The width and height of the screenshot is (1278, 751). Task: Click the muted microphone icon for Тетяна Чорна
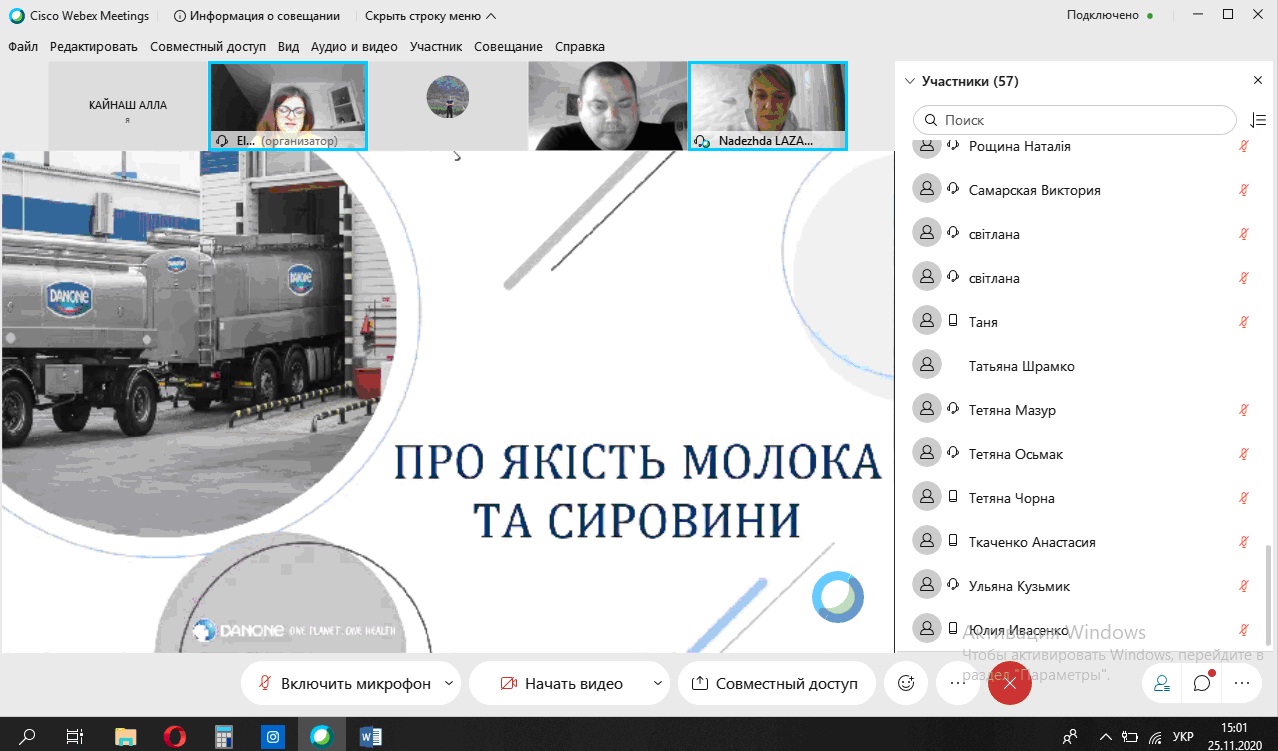pos(1245,498)
